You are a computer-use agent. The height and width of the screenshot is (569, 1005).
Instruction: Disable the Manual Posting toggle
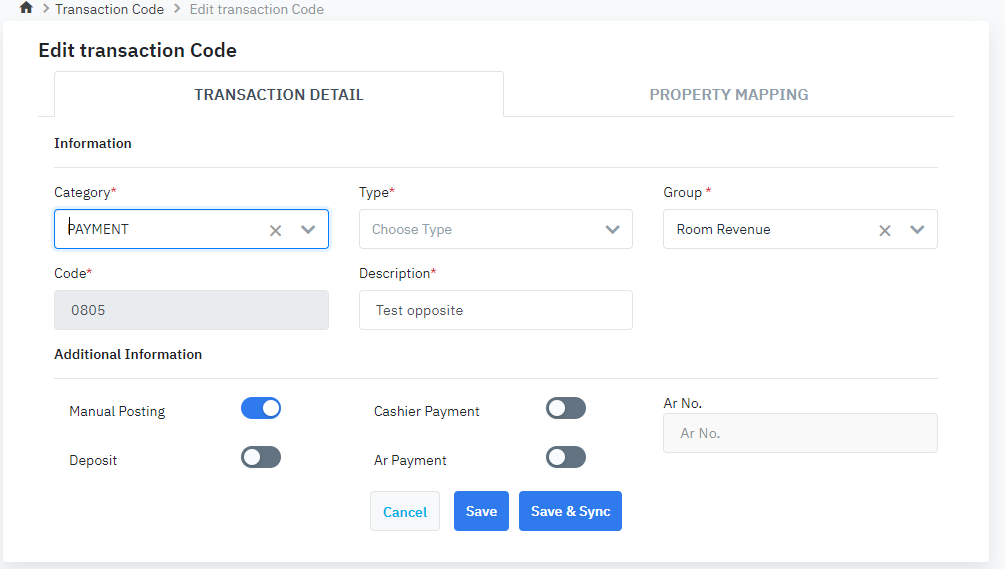point(261,408)
